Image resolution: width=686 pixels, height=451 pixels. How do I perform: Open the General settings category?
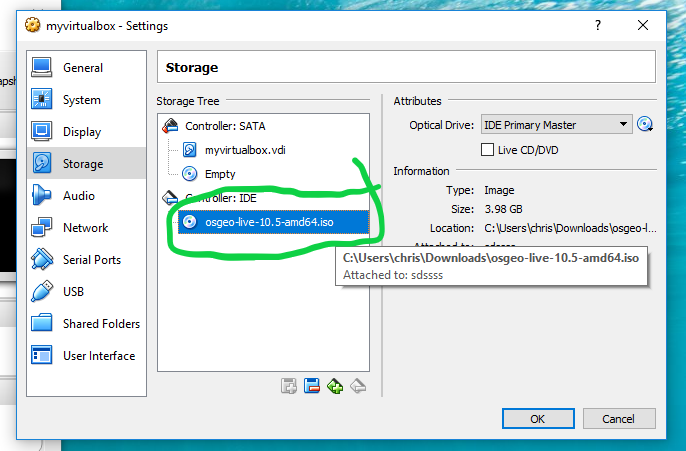coord(86,68)
